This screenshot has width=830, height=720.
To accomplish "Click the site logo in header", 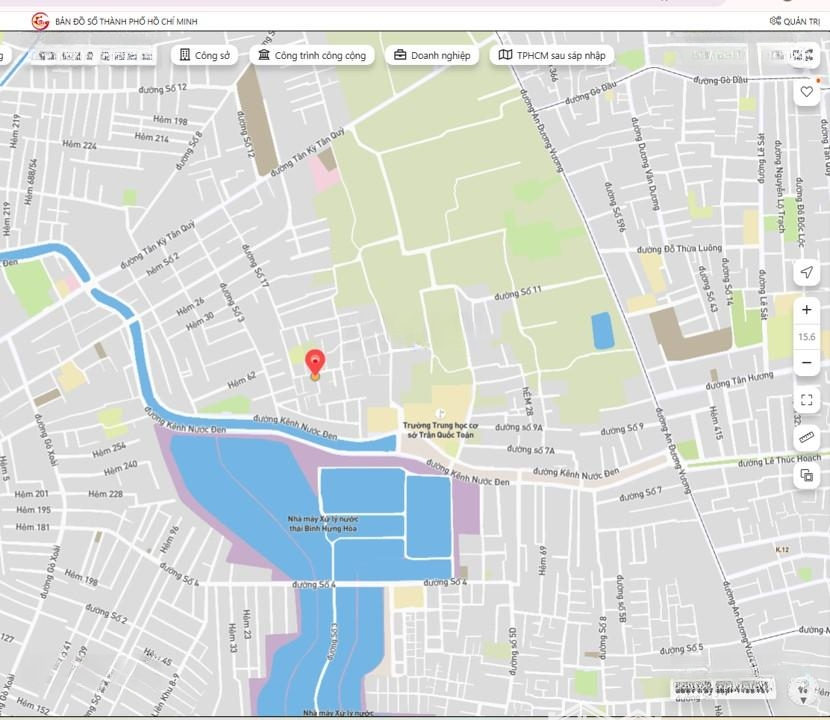I will [40, 21].
